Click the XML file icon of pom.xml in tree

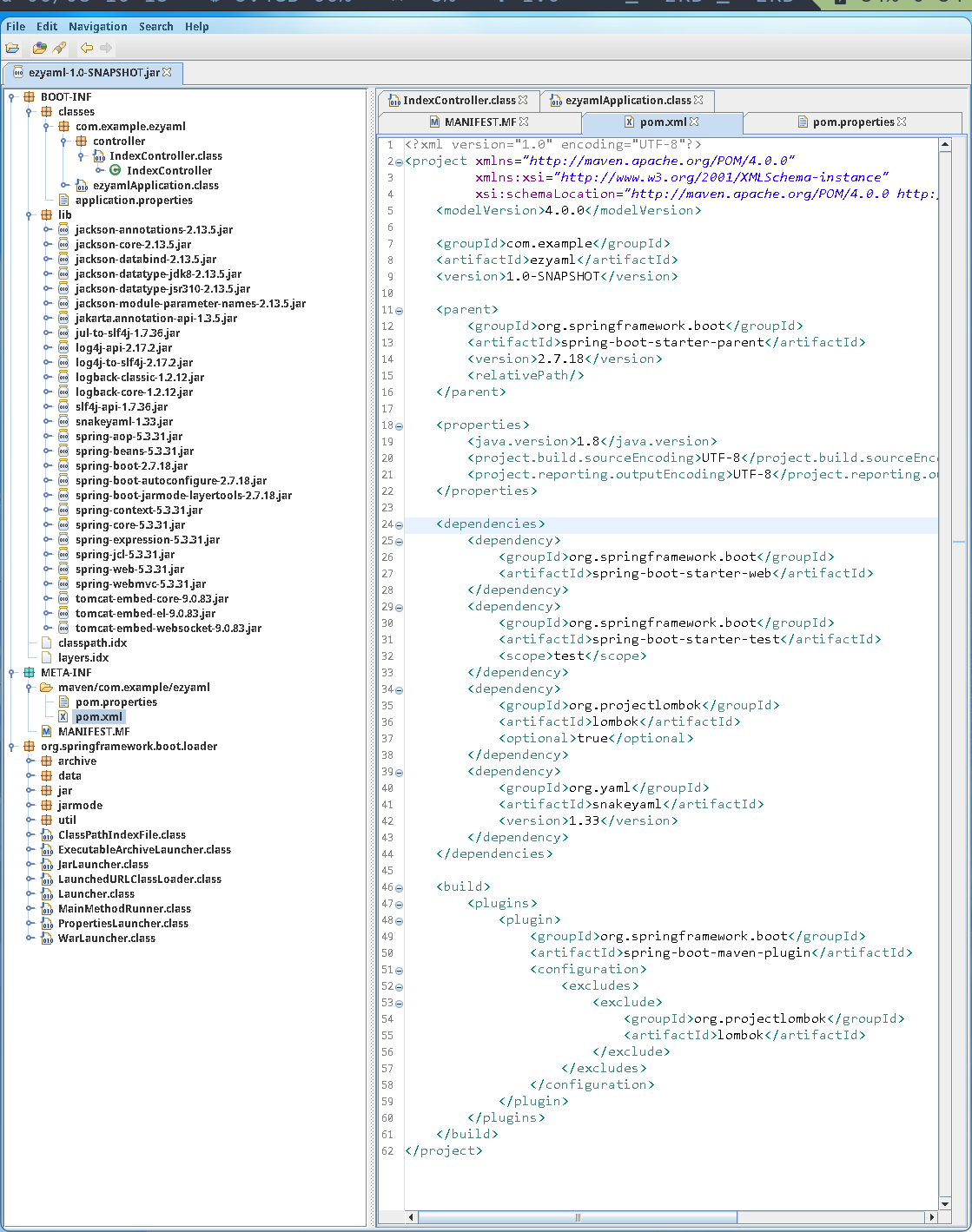pos(63,717)
